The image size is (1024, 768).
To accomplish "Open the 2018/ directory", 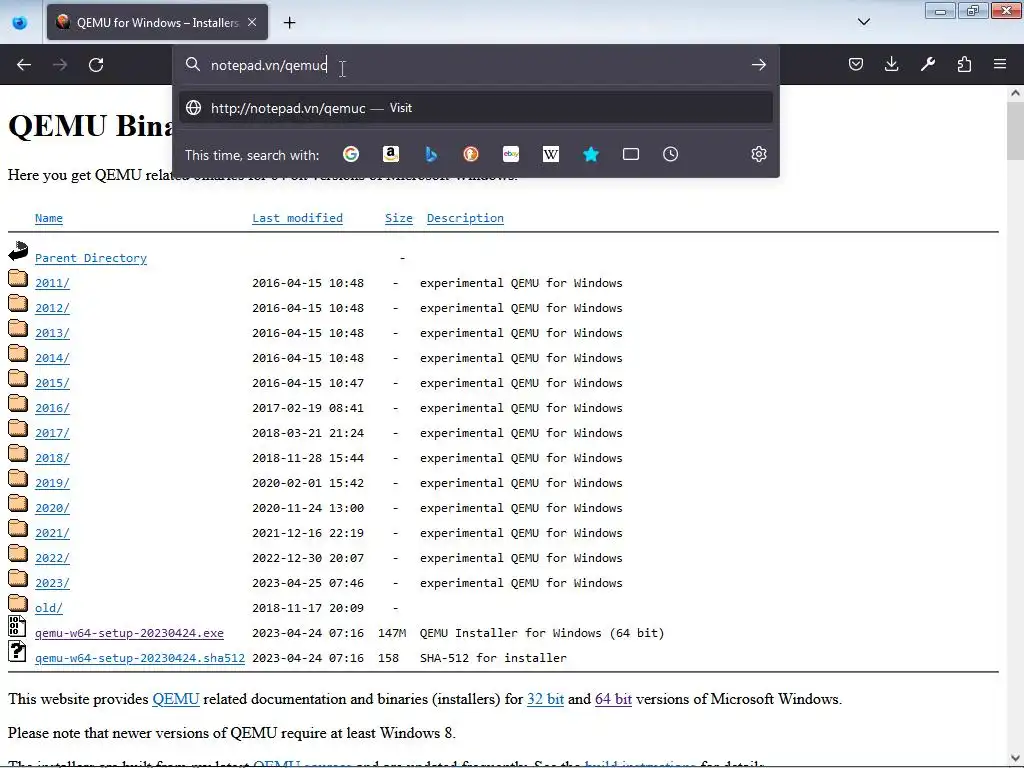I will click(52, 458).
